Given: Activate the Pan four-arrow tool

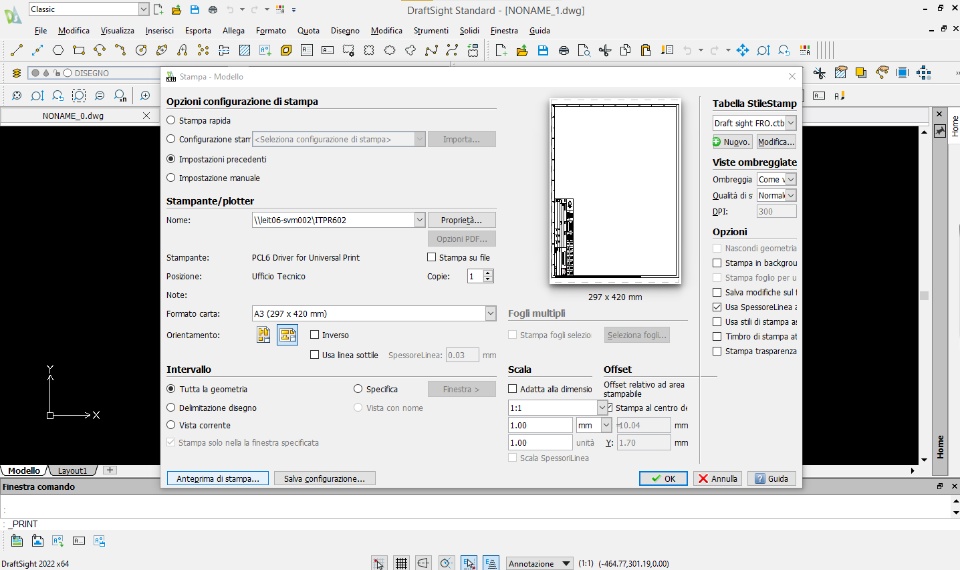Looking at the screenshot, I should tap(742, 50).
